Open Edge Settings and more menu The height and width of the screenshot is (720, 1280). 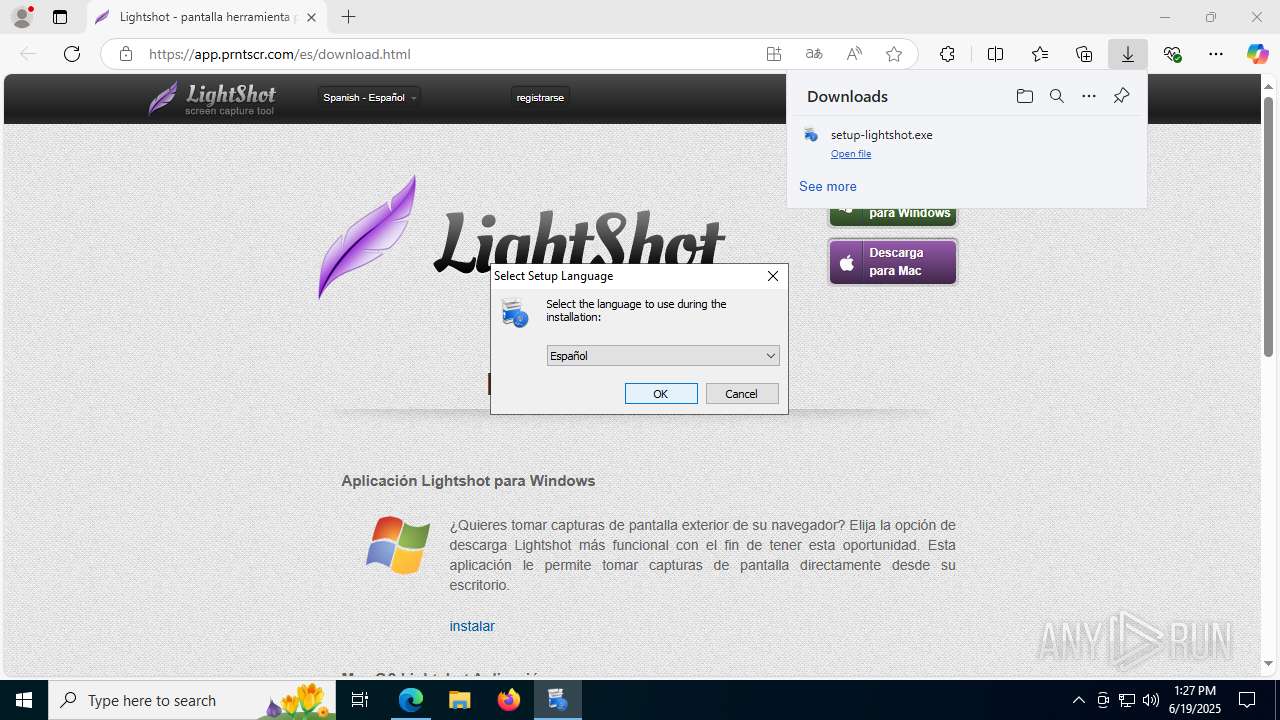(x=1216, y=54)
